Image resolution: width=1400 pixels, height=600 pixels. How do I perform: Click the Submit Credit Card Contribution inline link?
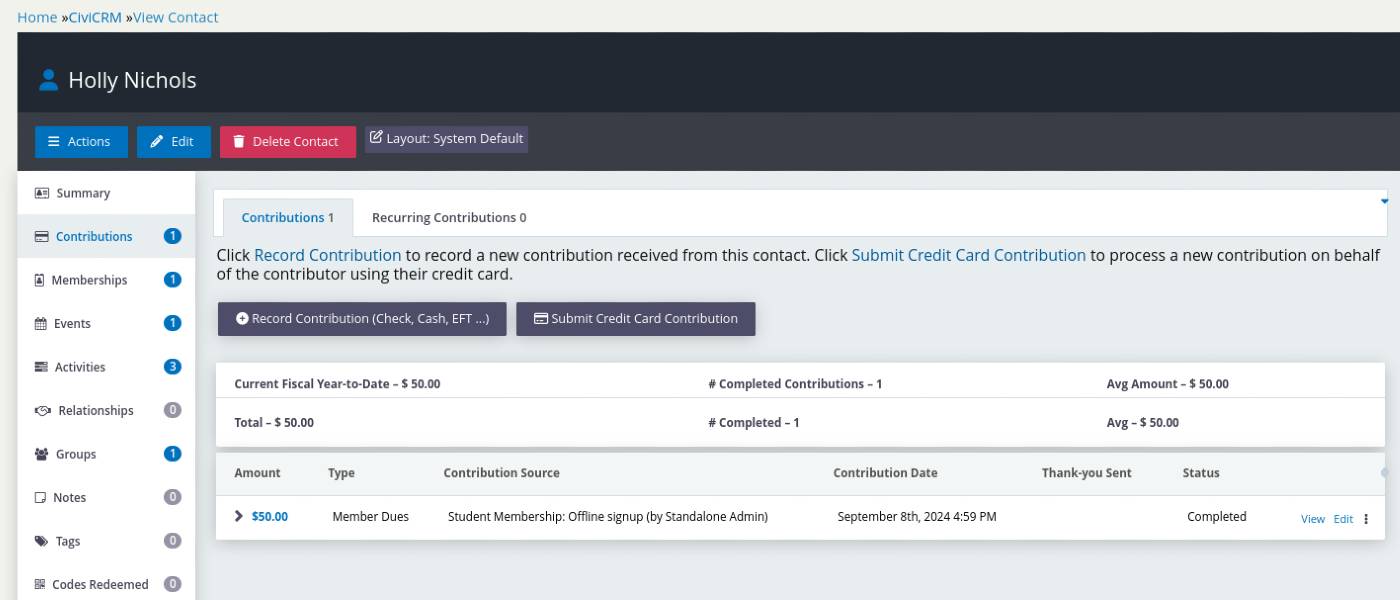(968, 255)
